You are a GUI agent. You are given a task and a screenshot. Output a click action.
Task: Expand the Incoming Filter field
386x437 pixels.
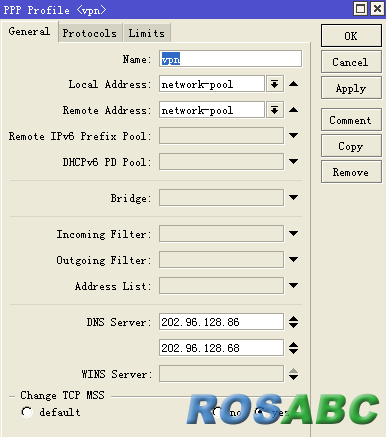tap(293, 234)
